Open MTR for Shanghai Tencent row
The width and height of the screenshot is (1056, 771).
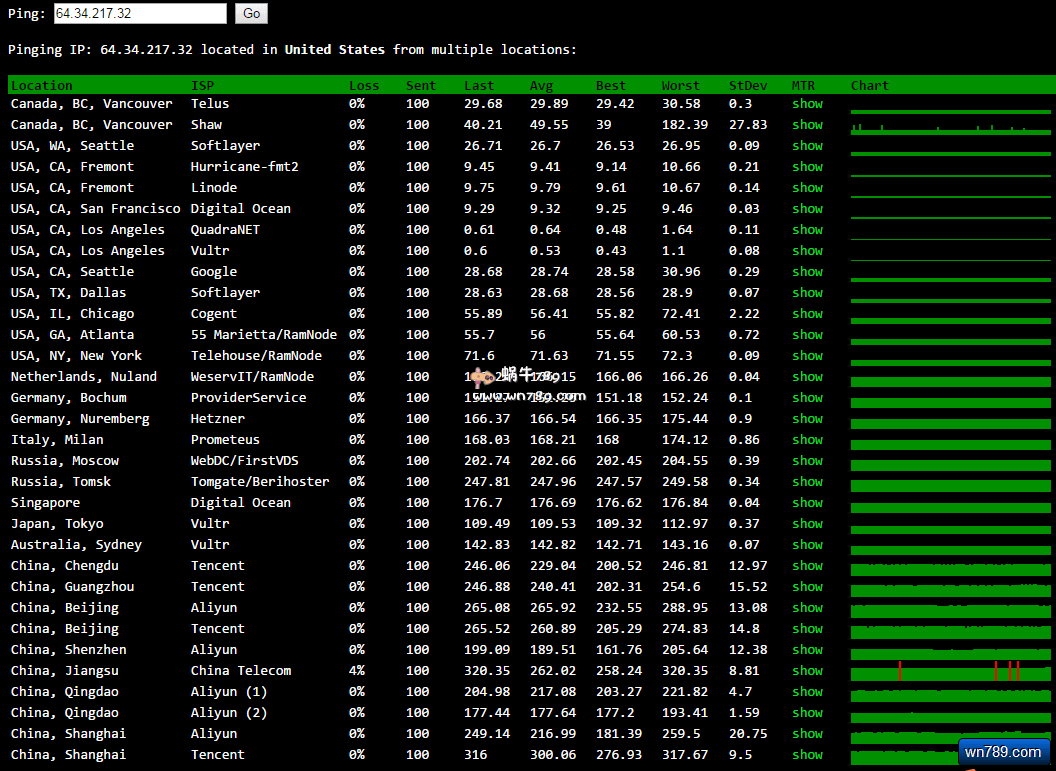807,755
